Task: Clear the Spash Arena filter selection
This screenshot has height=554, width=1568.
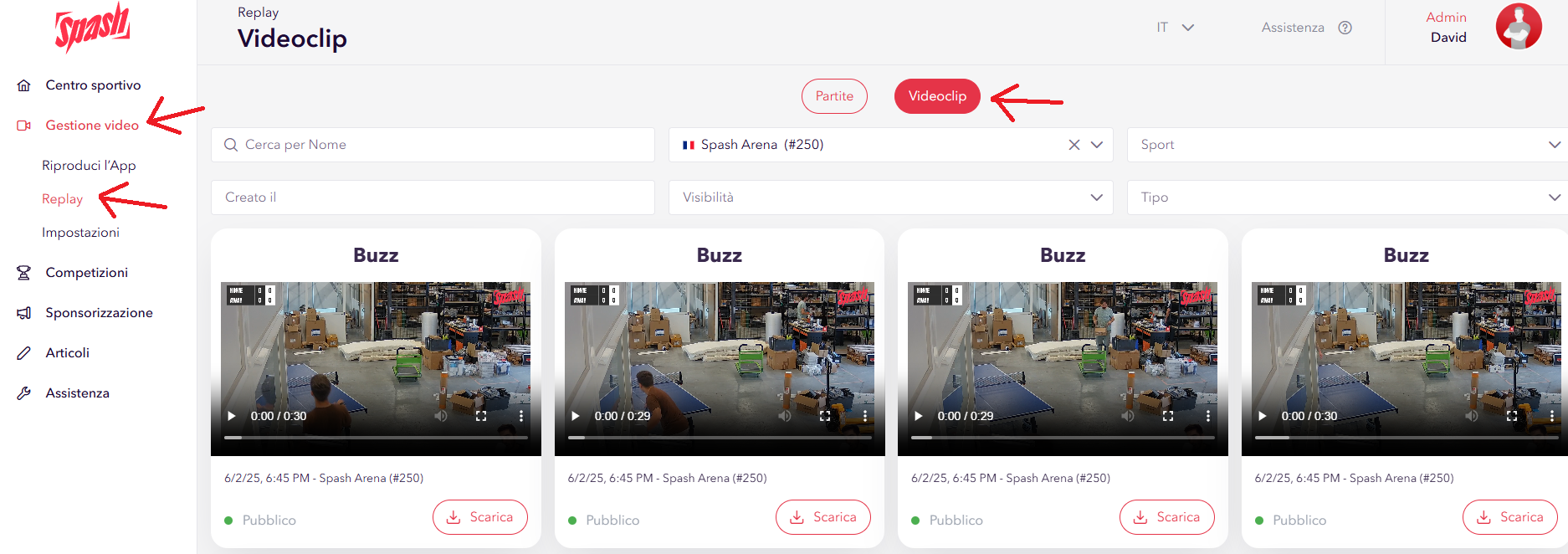Action: (1074, 145)
